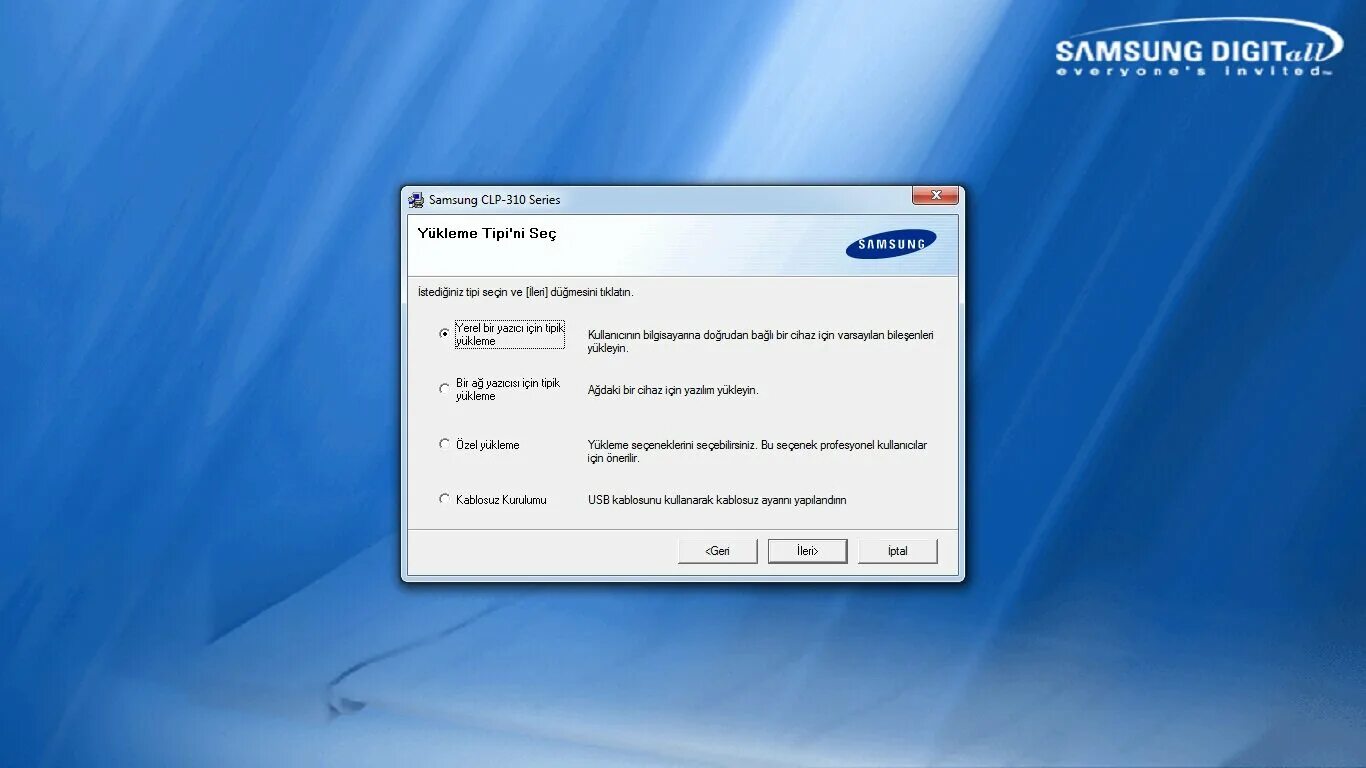
Task: Click the 'Yükleme Tipi'ni Seç' heading text
Action: [487, 233]
